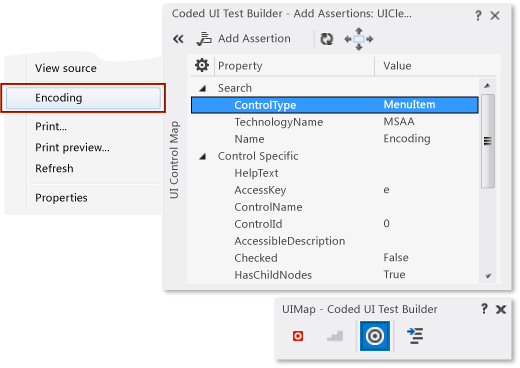Select the Name property row
Screen dimensions: 520x368
click(335, 139)
